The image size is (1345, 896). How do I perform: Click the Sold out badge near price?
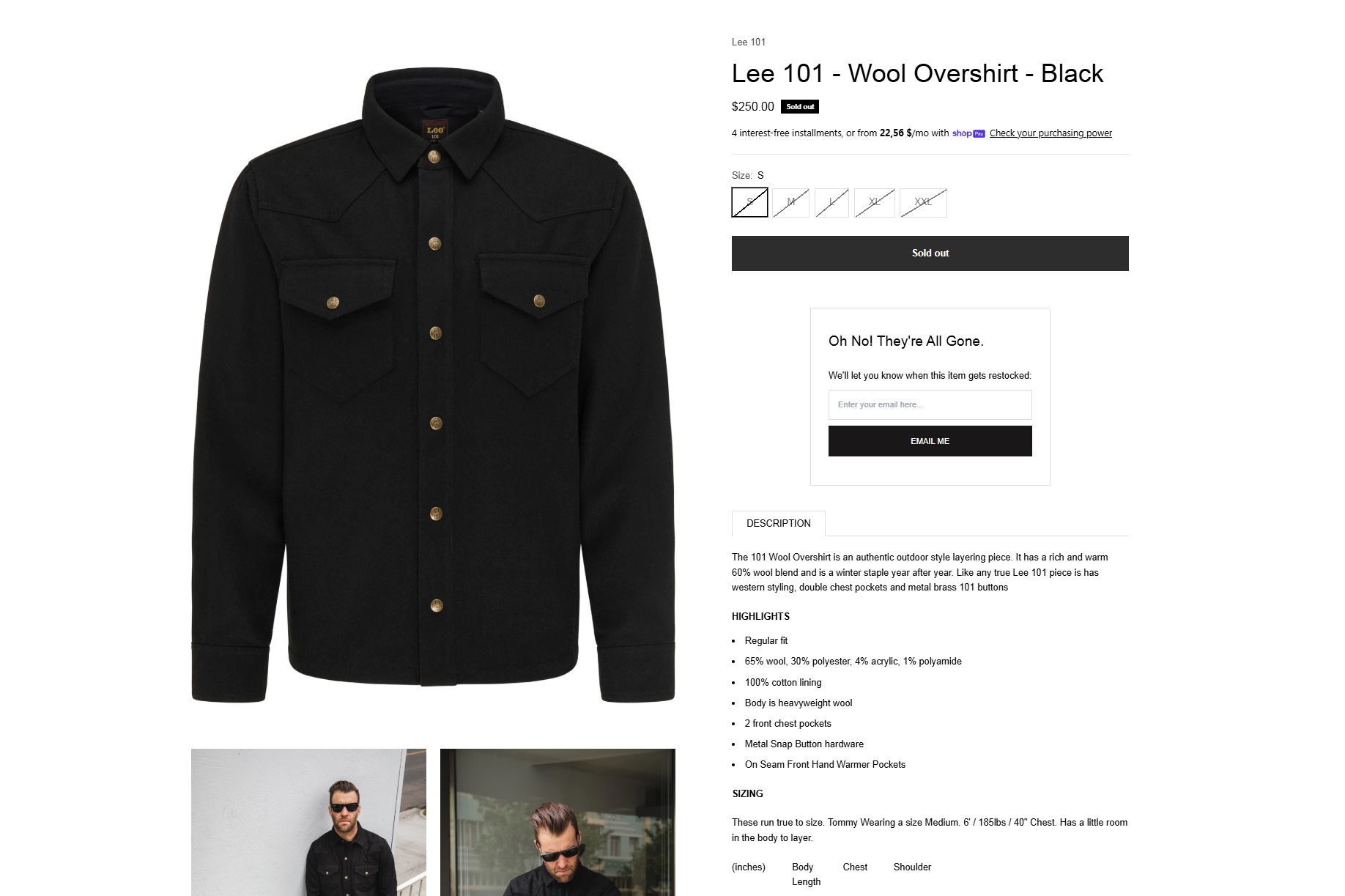pyautogui.click(x=800, y=107)
